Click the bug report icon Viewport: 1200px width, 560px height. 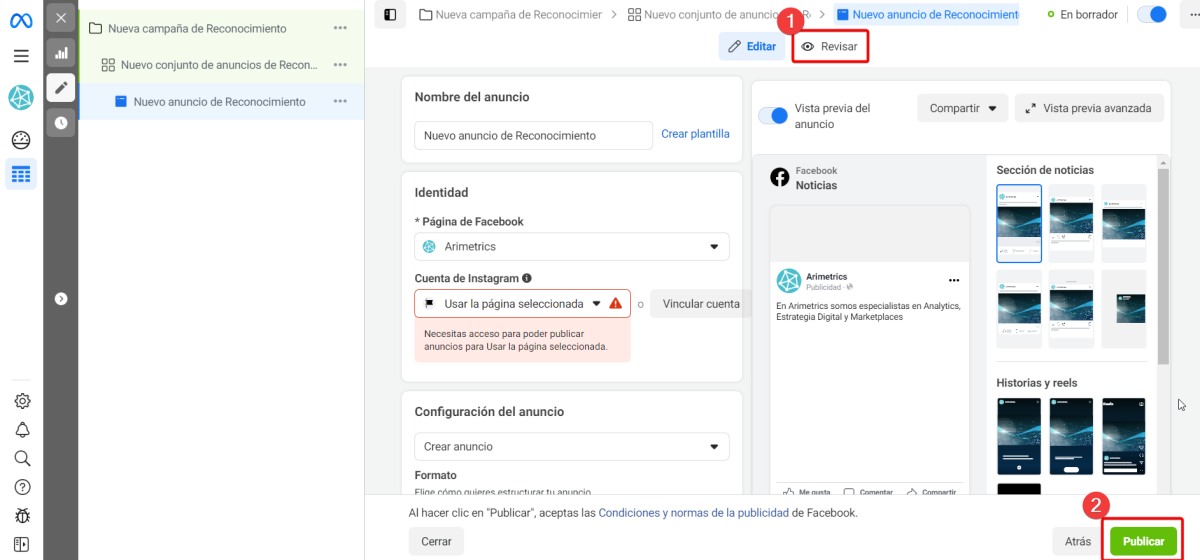point(21,516)
